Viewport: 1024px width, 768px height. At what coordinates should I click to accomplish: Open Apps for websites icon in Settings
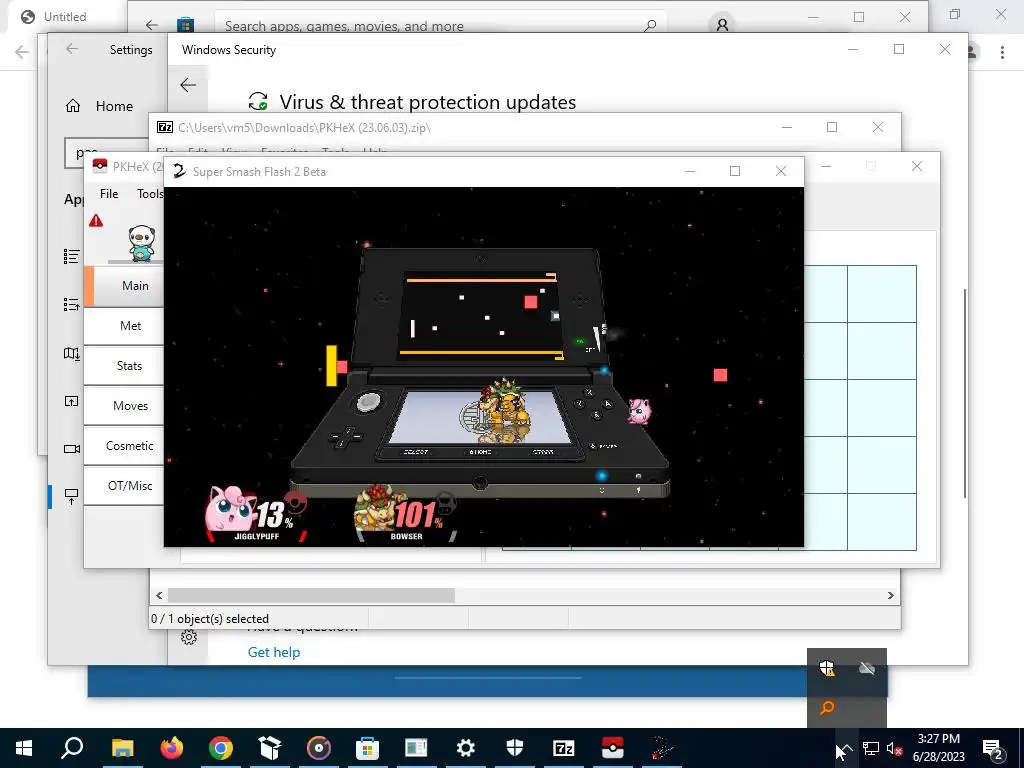click(x=72, y=401)
